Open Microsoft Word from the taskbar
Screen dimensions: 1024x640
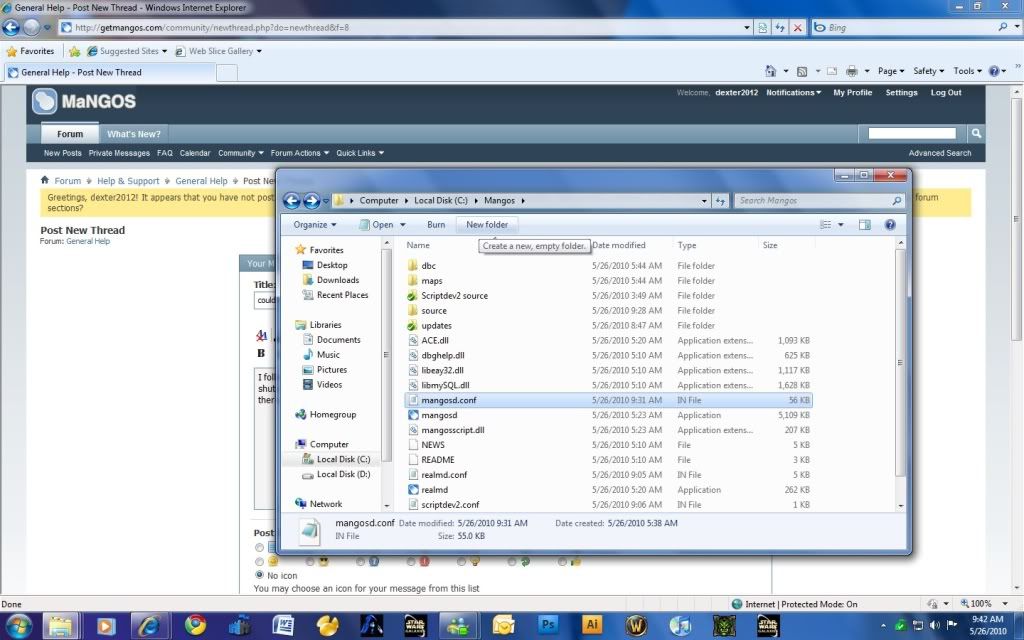283,626
